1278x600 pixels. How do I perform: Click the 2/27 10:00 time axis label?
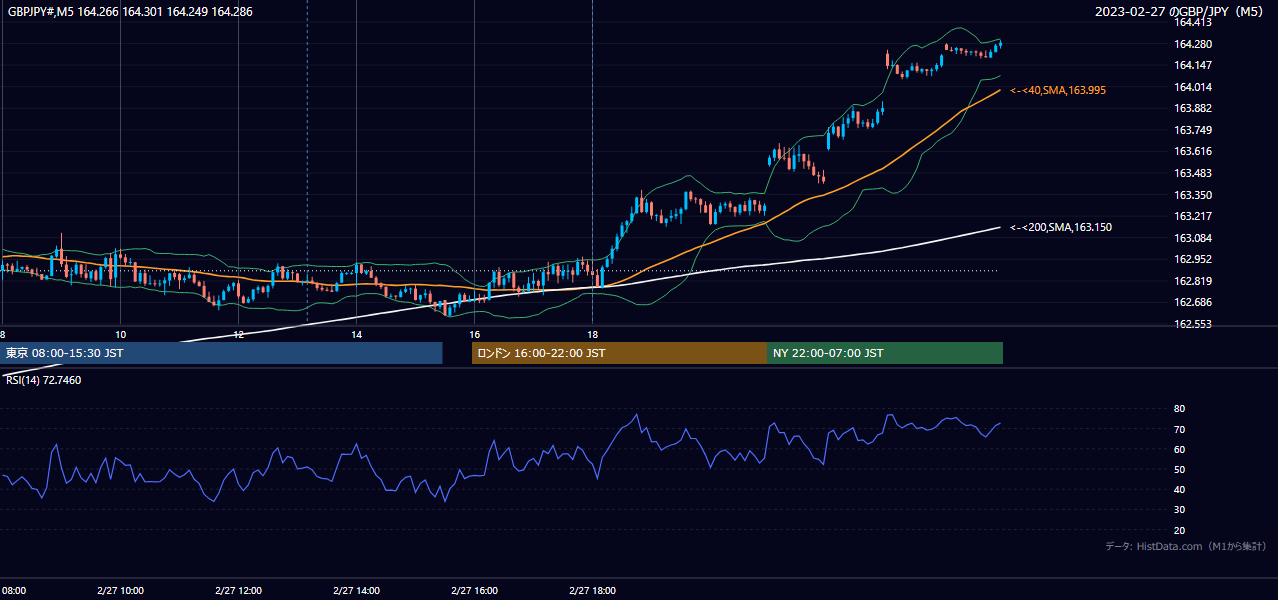[120, 590]
